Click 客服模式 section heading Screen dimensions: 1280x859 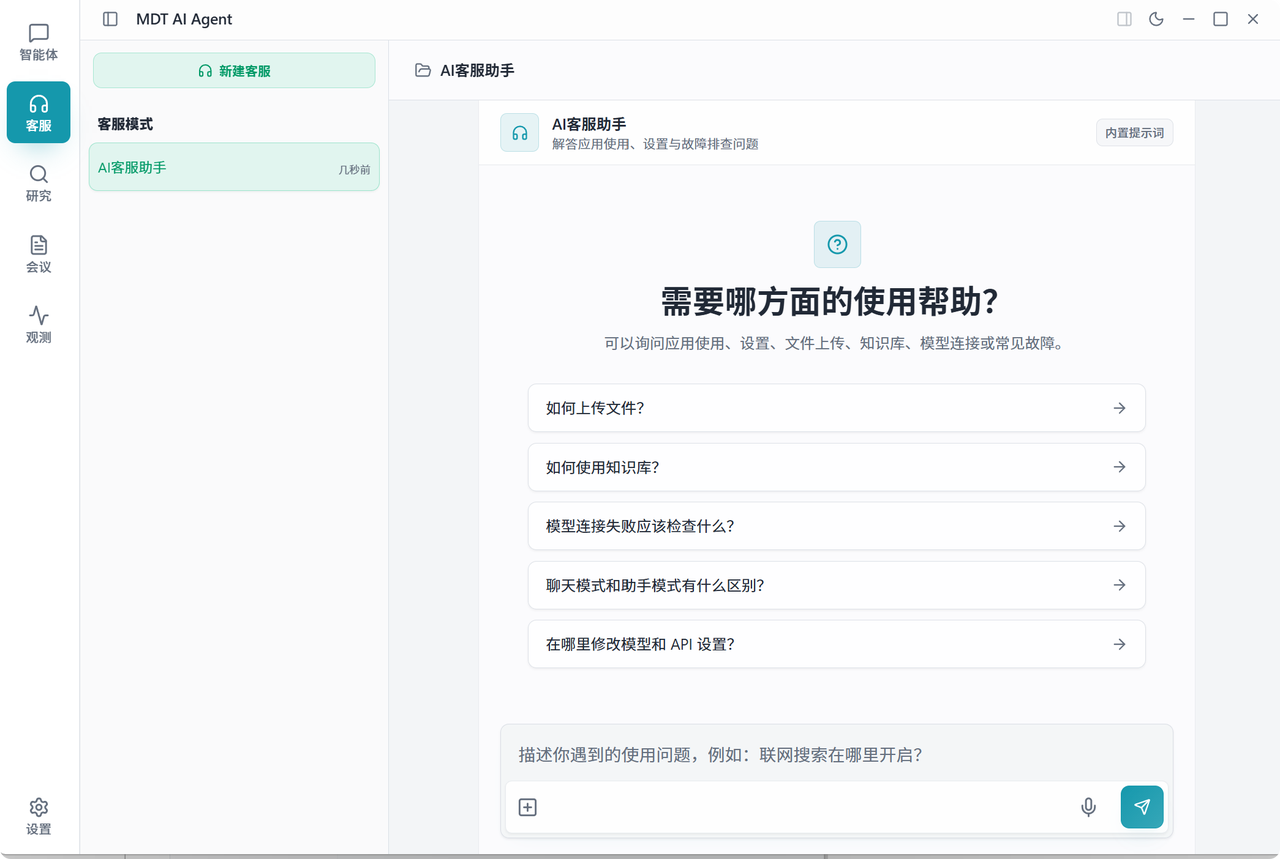pos(125,124)
